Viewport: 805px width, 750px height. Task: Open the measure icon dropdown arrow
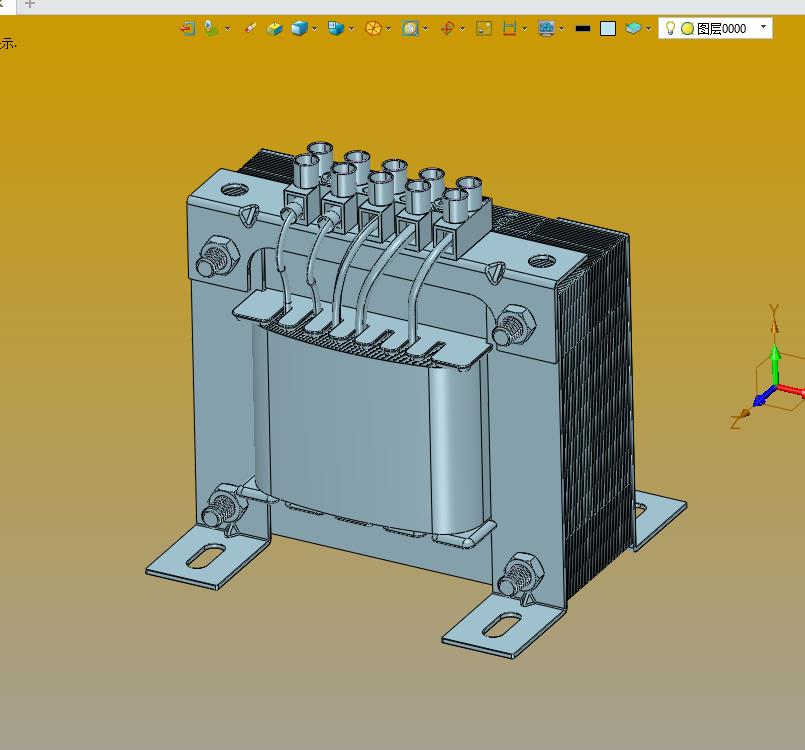coord(524,29)
